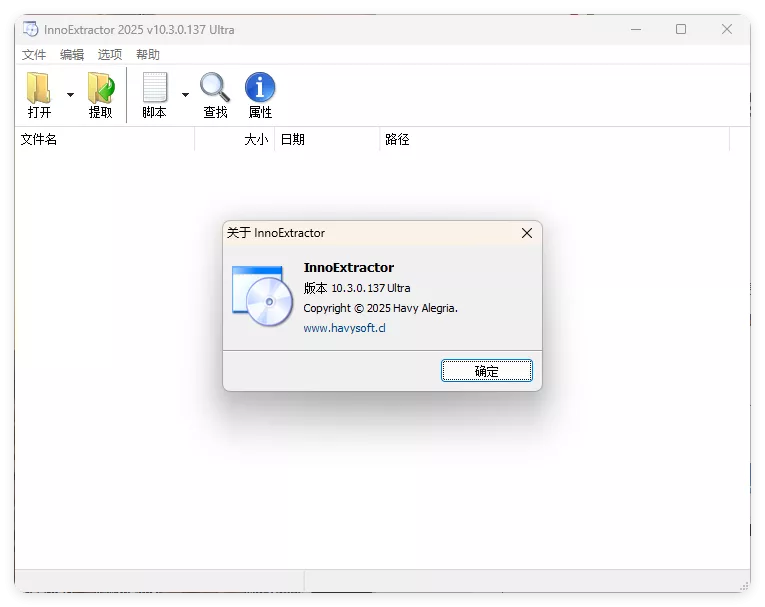Expand the 脚本 dropdown arrow

click(185, 95)
